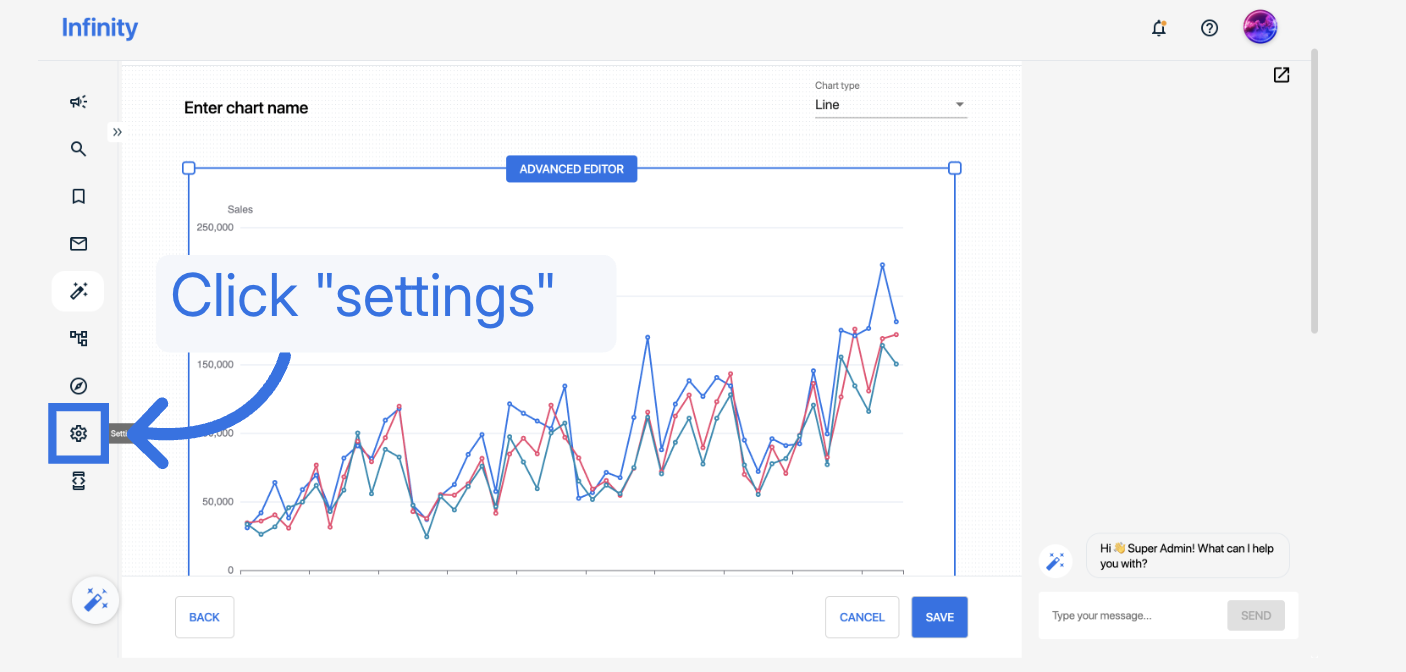This screenshot has height=672, width=1406.
Task: Select the magic wand sidebar icon
Action: pos(78,291)
